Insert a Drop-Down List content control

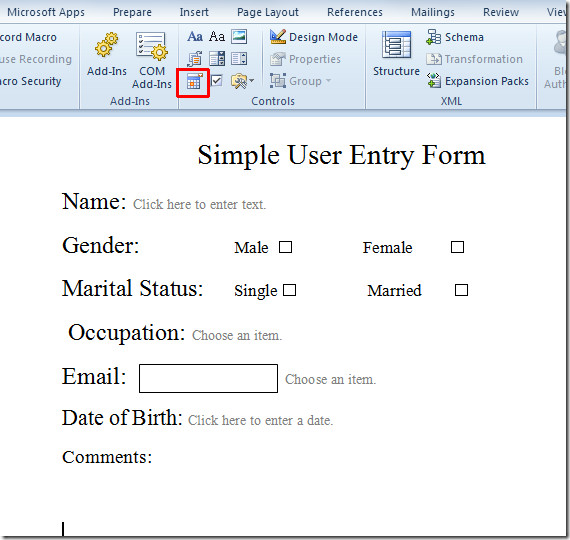click(x=239, y=59)
